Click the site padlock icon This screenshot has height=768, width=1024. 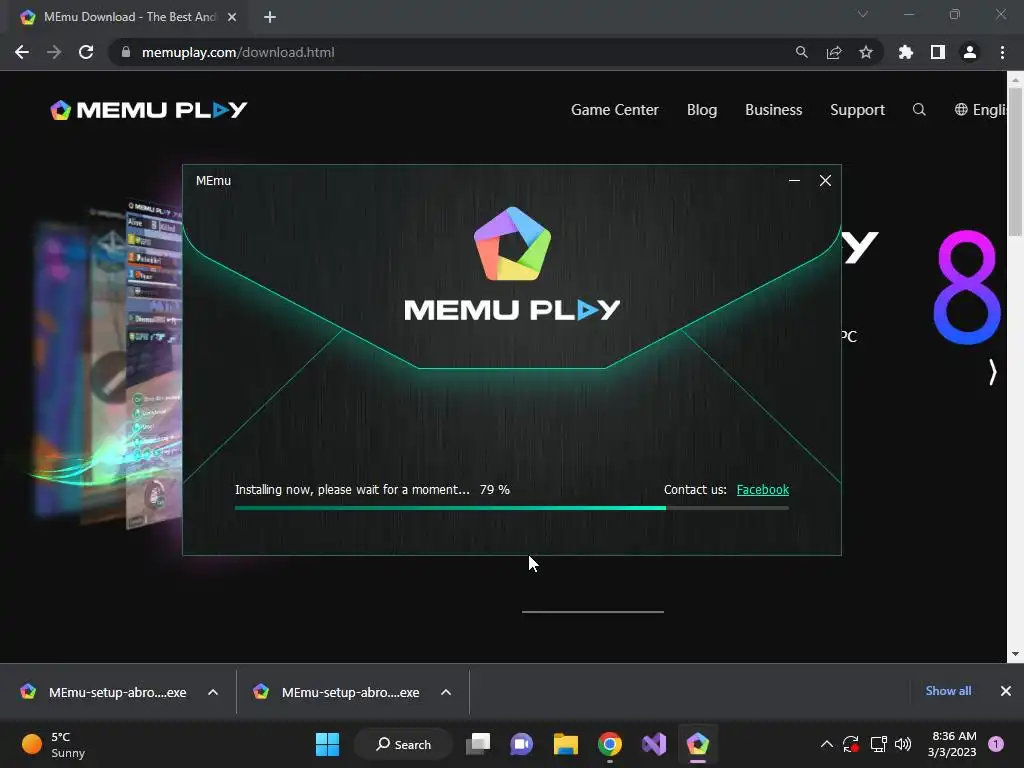click(126, 52)
